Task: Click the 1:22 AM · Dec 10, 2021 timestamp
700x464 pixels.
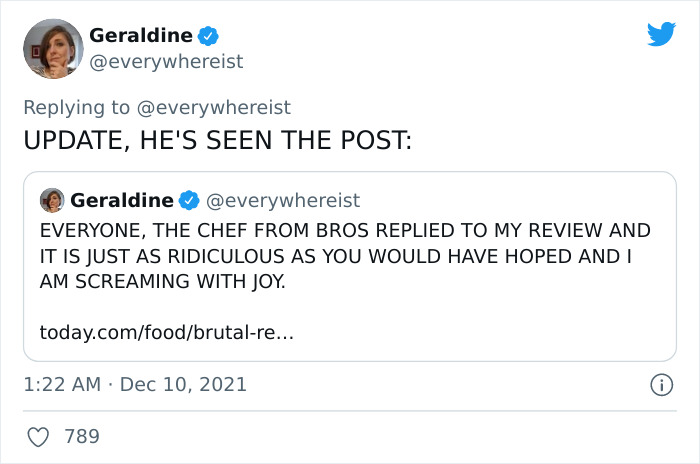Action: tap(135, 384)
